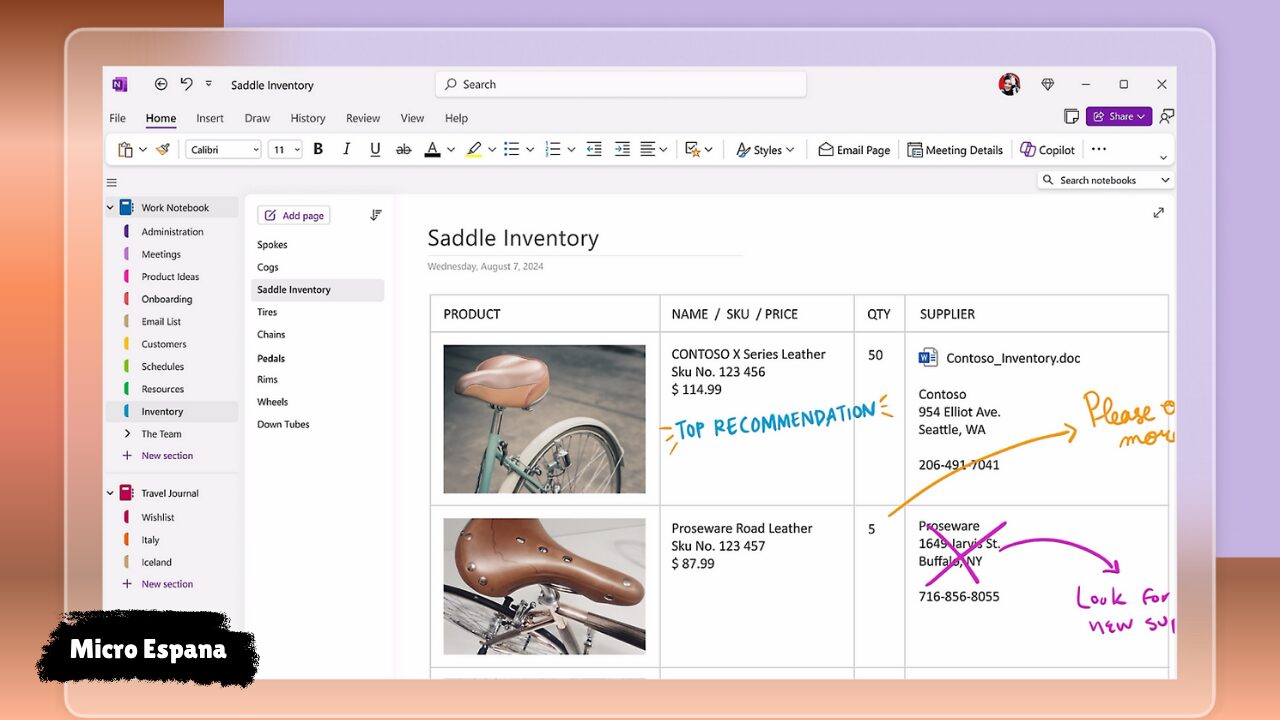Screen dimensions: 1280x720
Task: Click the Decrease Indent icon
Action: click(x=594, y=149)
